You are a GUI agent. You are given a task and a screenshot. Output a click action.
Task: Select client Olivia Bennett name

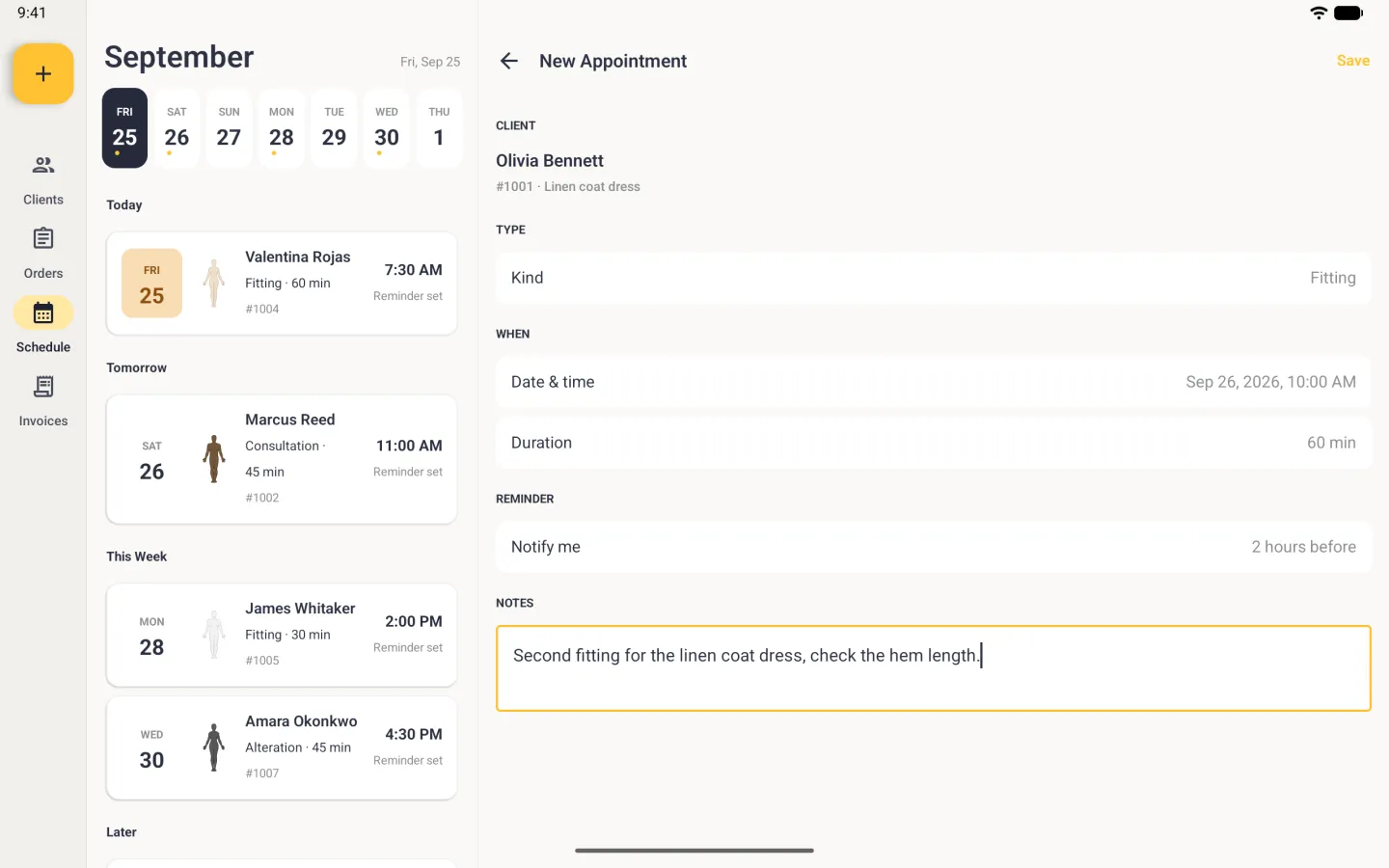click(550, 161)
